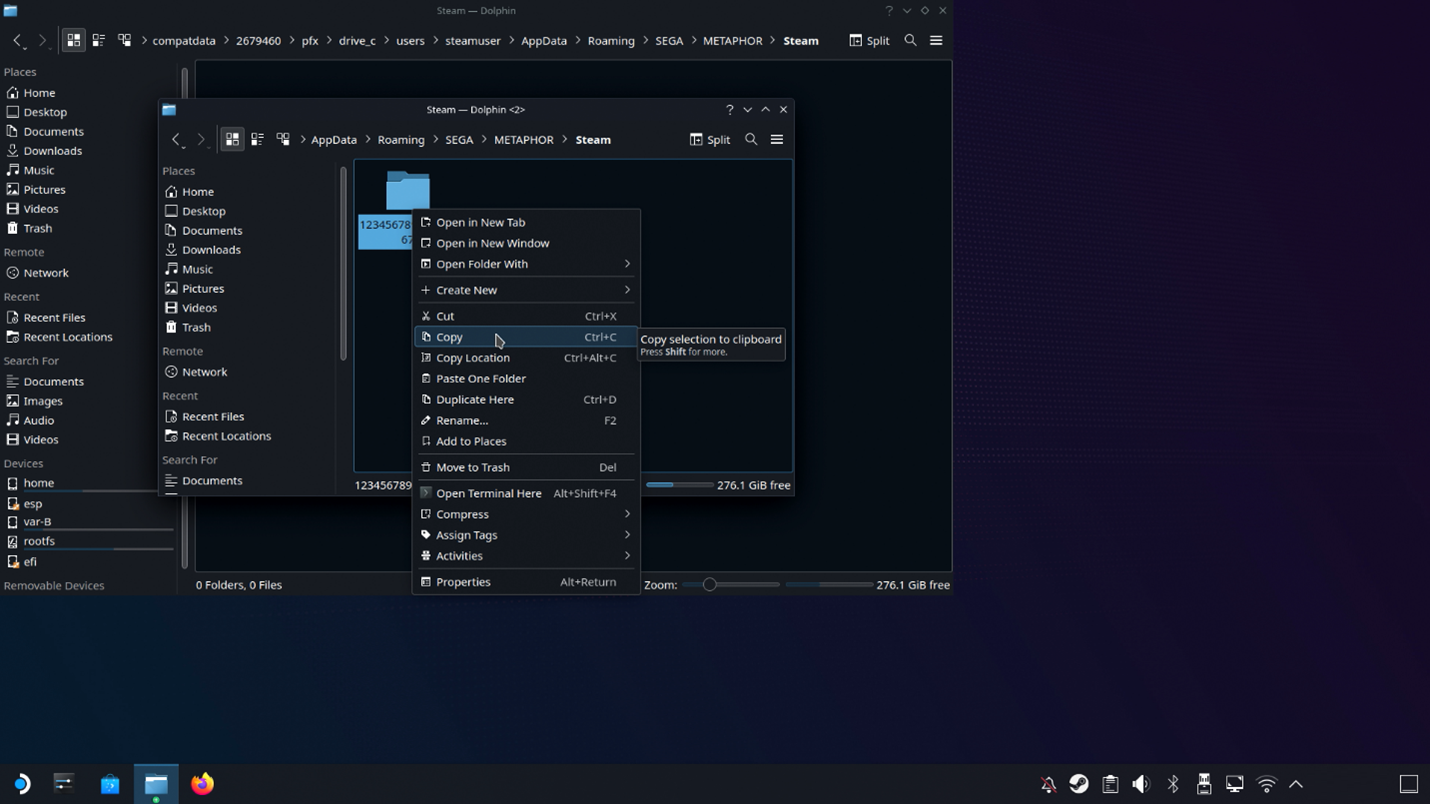Screen dimensions: 1430x804
Task: Click search icon in front Dolphin window
Action: pyautogui.click(x=751, y=140)
